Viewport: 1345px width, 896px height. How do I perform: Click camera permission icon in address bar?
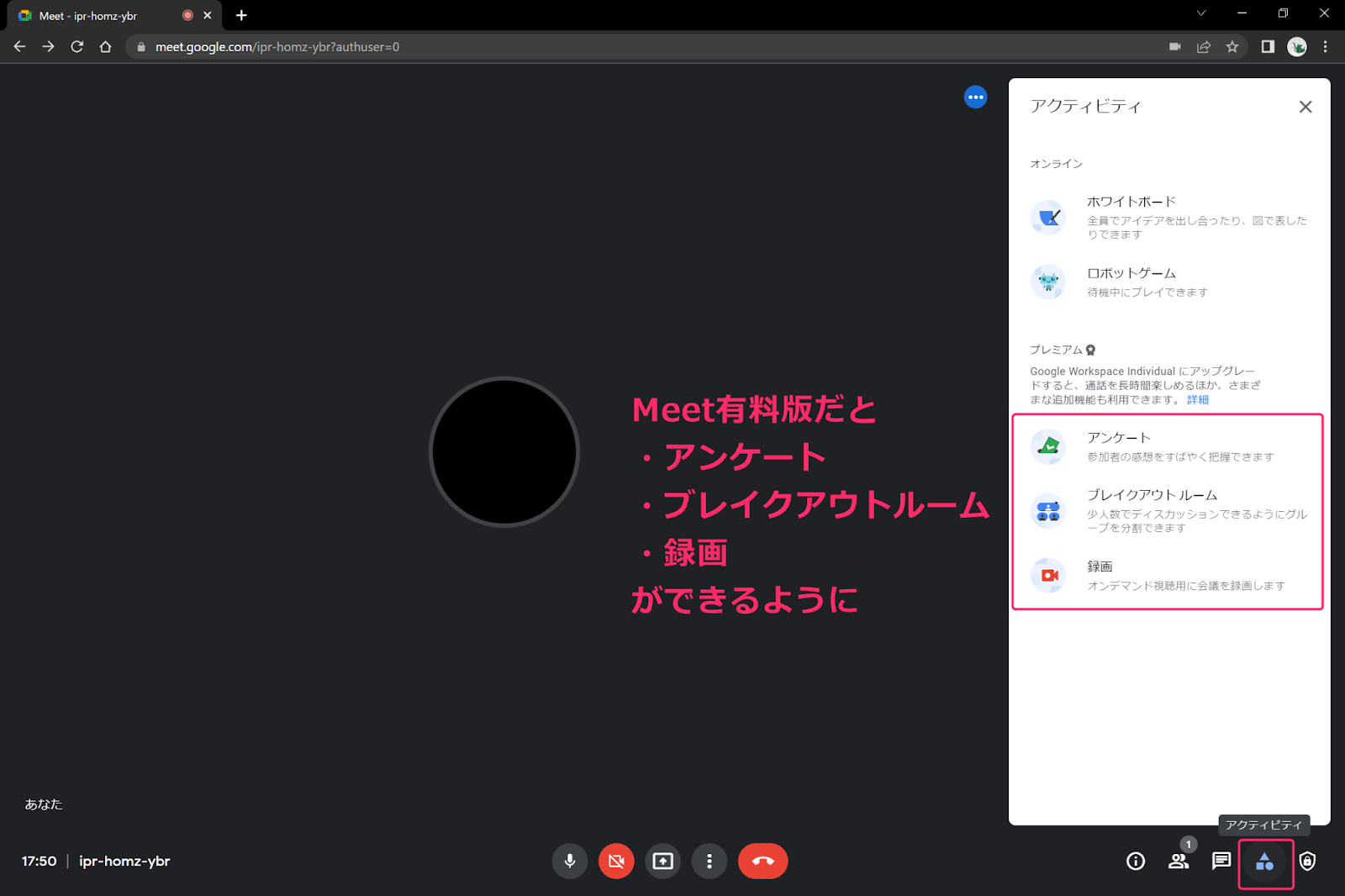pos(1175,47)
